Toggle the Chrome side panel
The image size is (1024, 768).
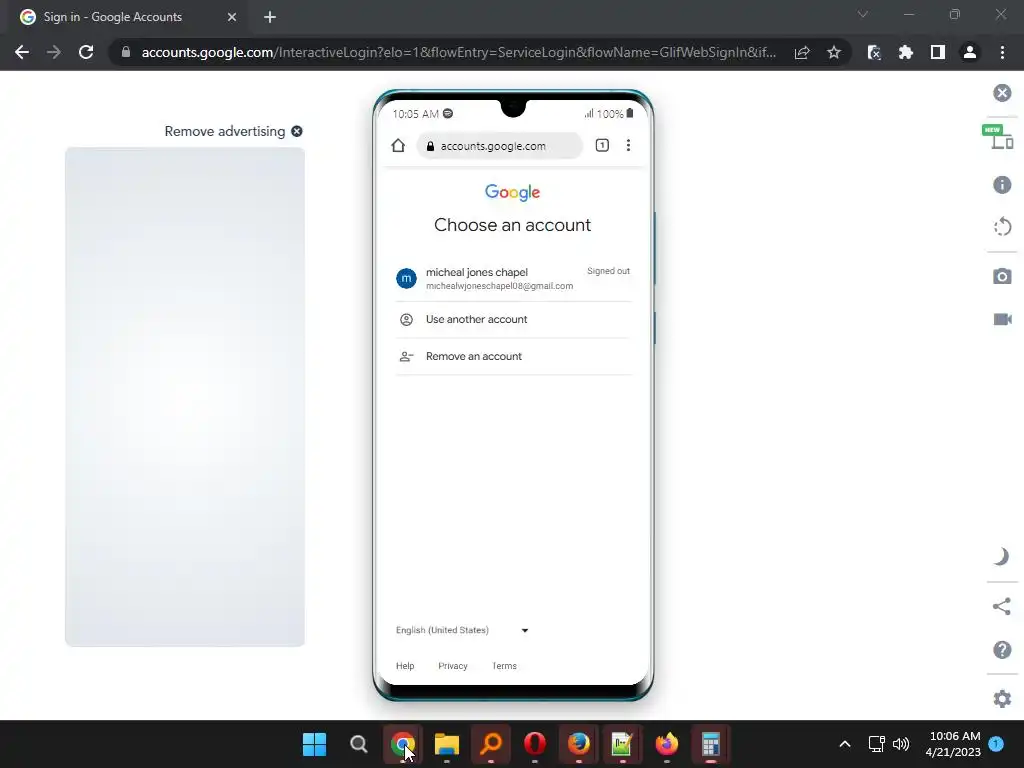(x=938, y=52)
